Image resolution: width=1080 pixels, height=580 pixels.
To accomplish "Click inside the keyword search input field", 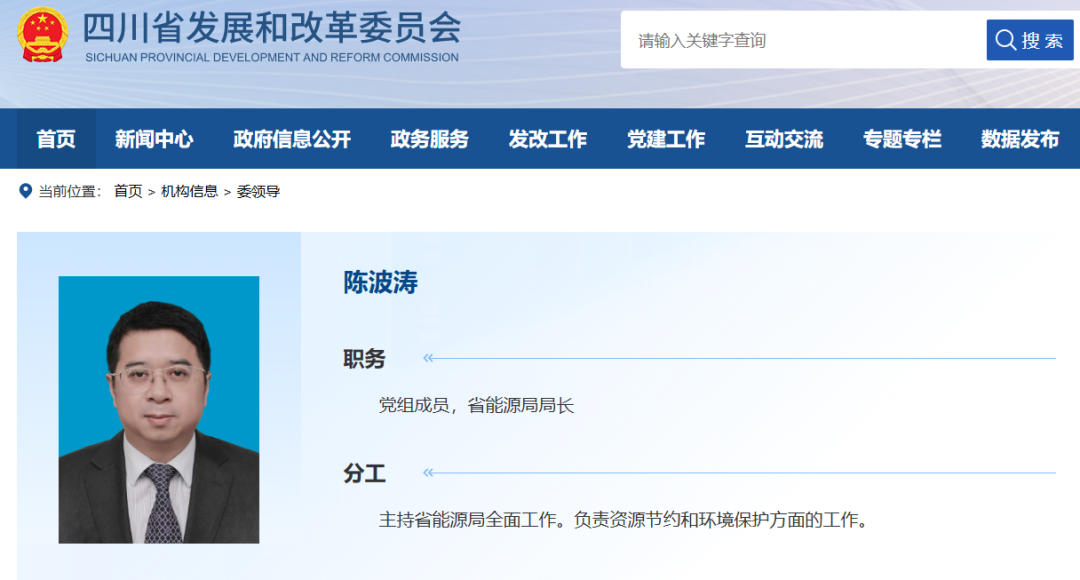I will pyautogui.click(x=790, y=39).
